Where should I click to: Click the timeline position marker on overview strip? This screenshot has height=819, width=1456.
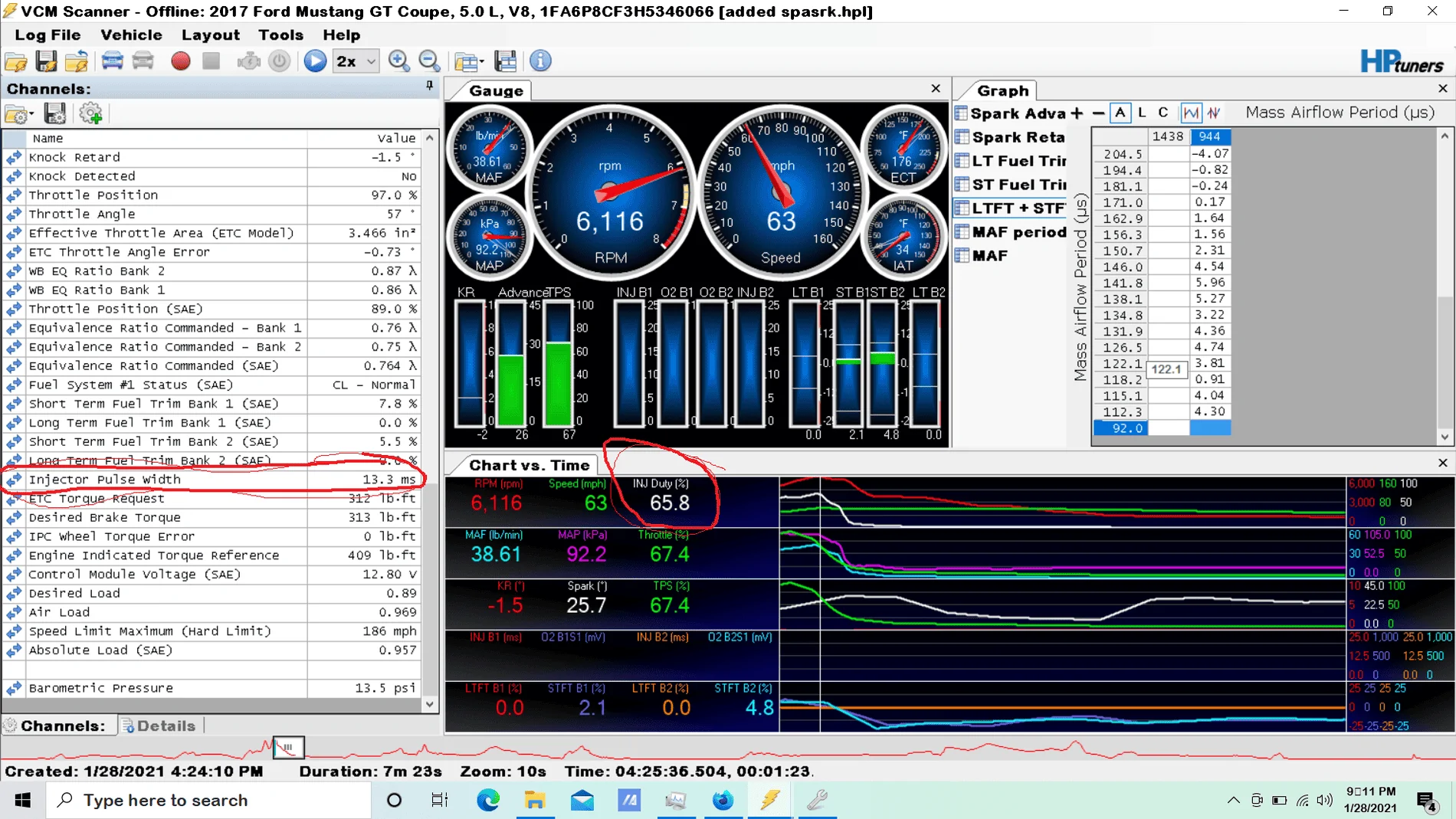(x=289, y=747)
